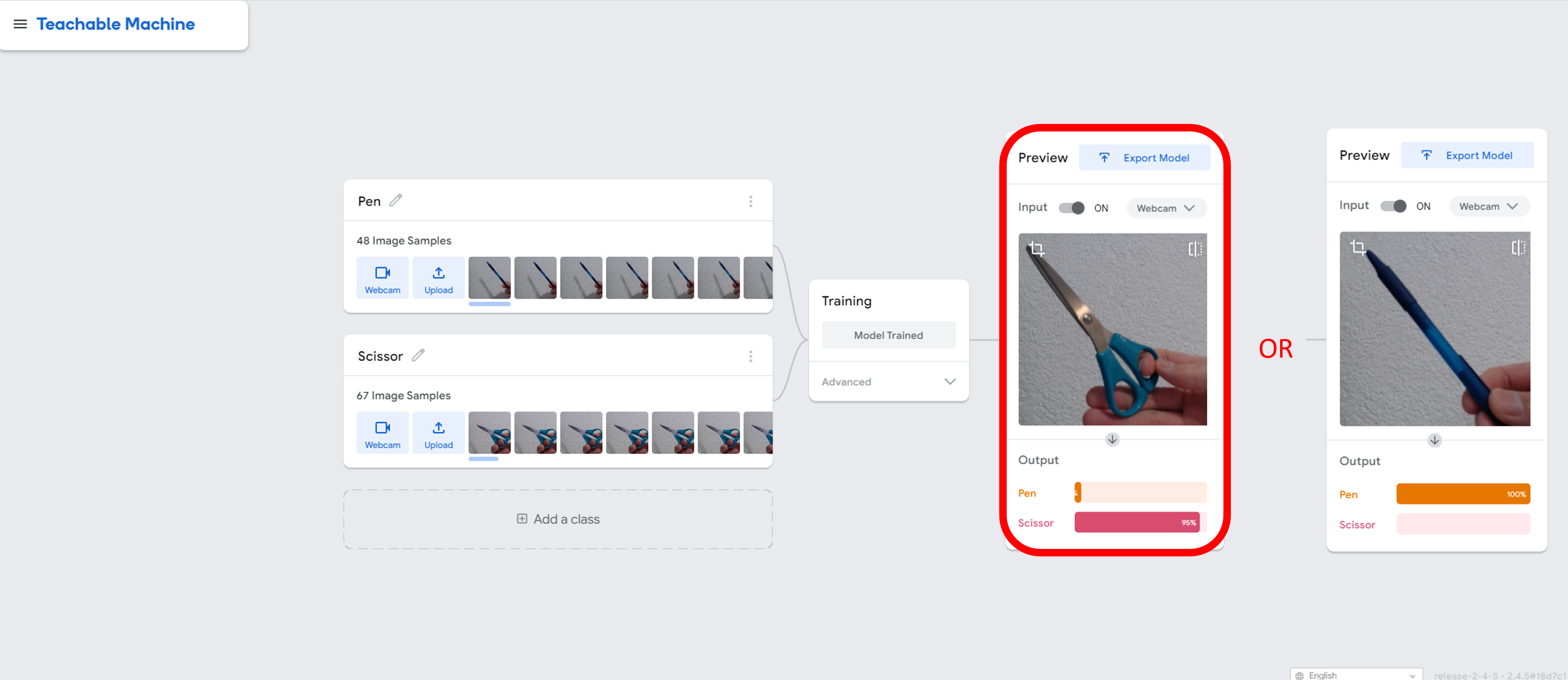Screen dimensions: 1568x680
Task: Click Add a class box
Action: pos(558,519)
